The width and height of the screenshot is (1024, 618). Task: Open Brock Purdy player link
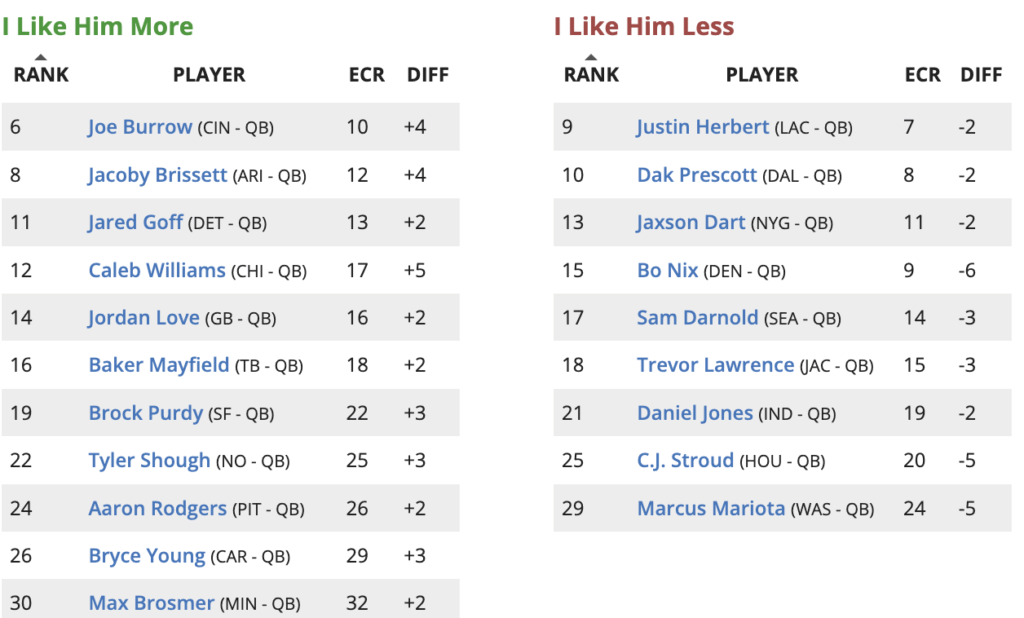pyautogui.click(x=146, y=413)
